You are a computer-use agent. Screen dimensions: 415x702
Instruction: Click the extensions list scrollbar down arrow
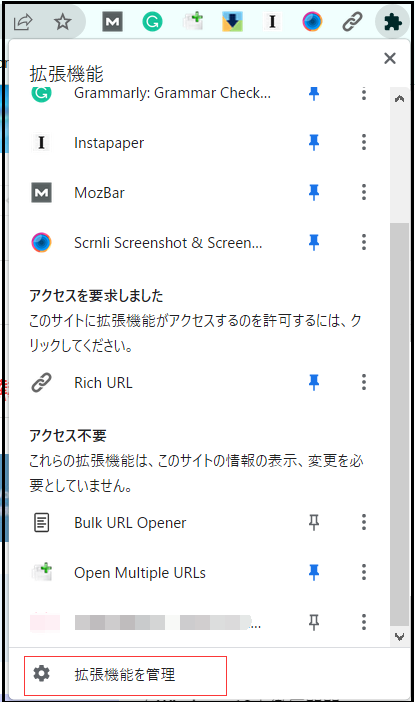click(x=399, y=636)
